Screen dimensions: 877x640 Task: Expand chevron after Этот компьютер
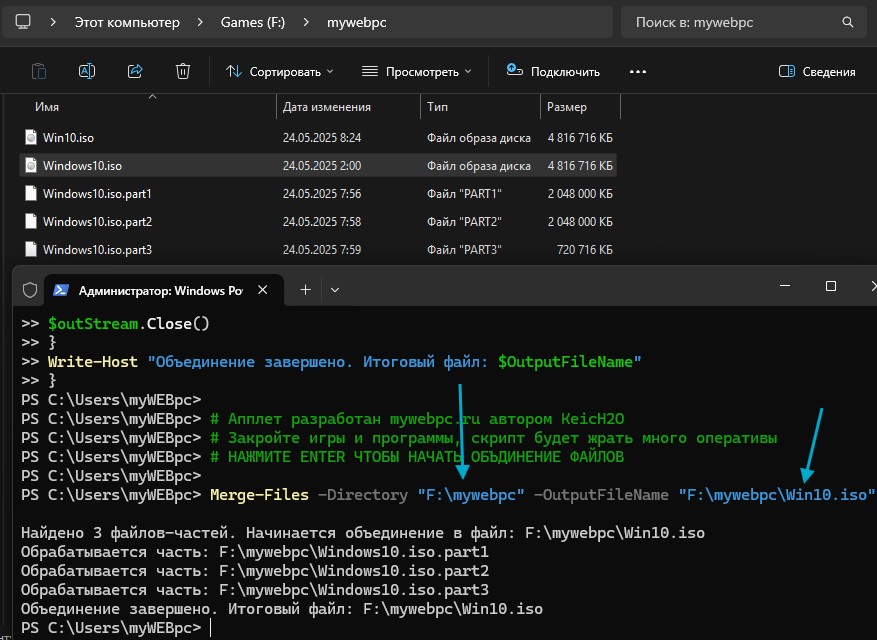(x=200, y=22)
